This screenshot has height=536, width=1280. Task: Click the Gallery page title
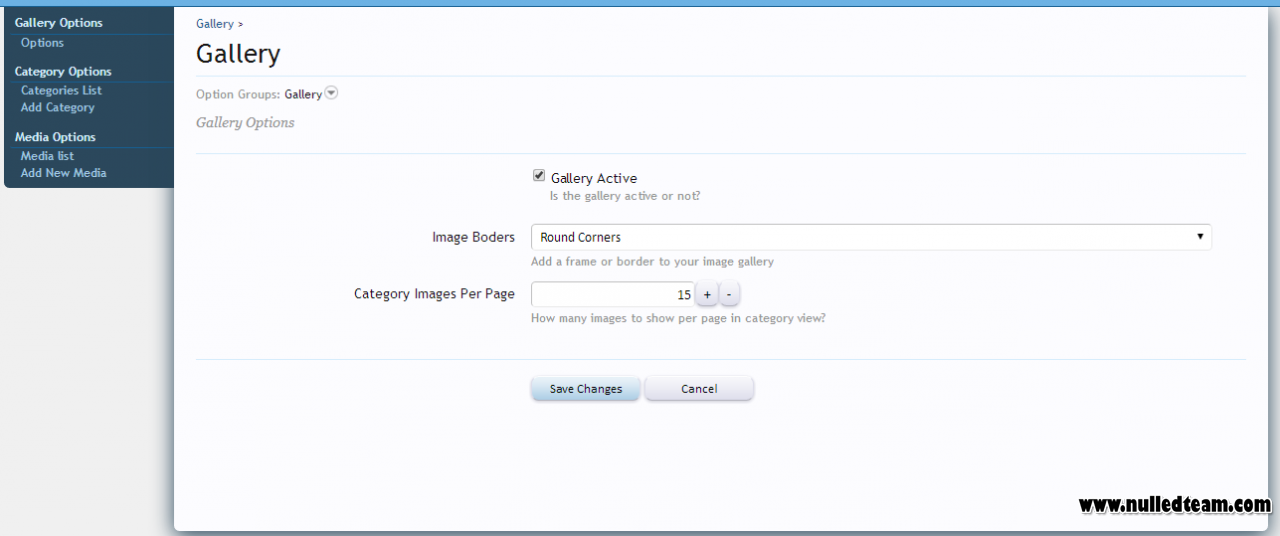click(238, 53)
